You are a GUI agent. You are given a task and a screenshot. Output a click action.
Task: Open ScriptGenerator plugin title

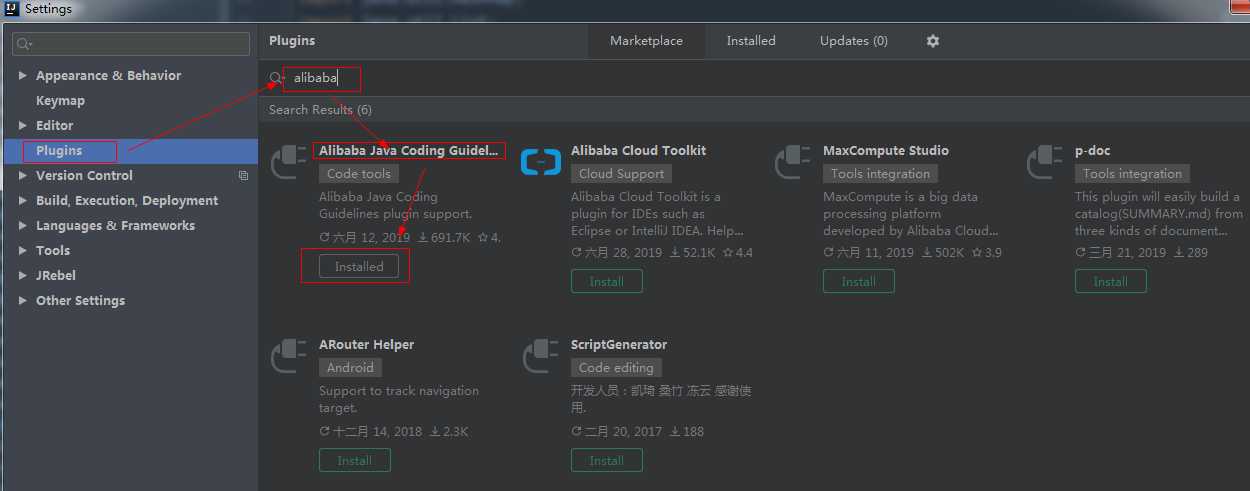(x=619, y=345)
